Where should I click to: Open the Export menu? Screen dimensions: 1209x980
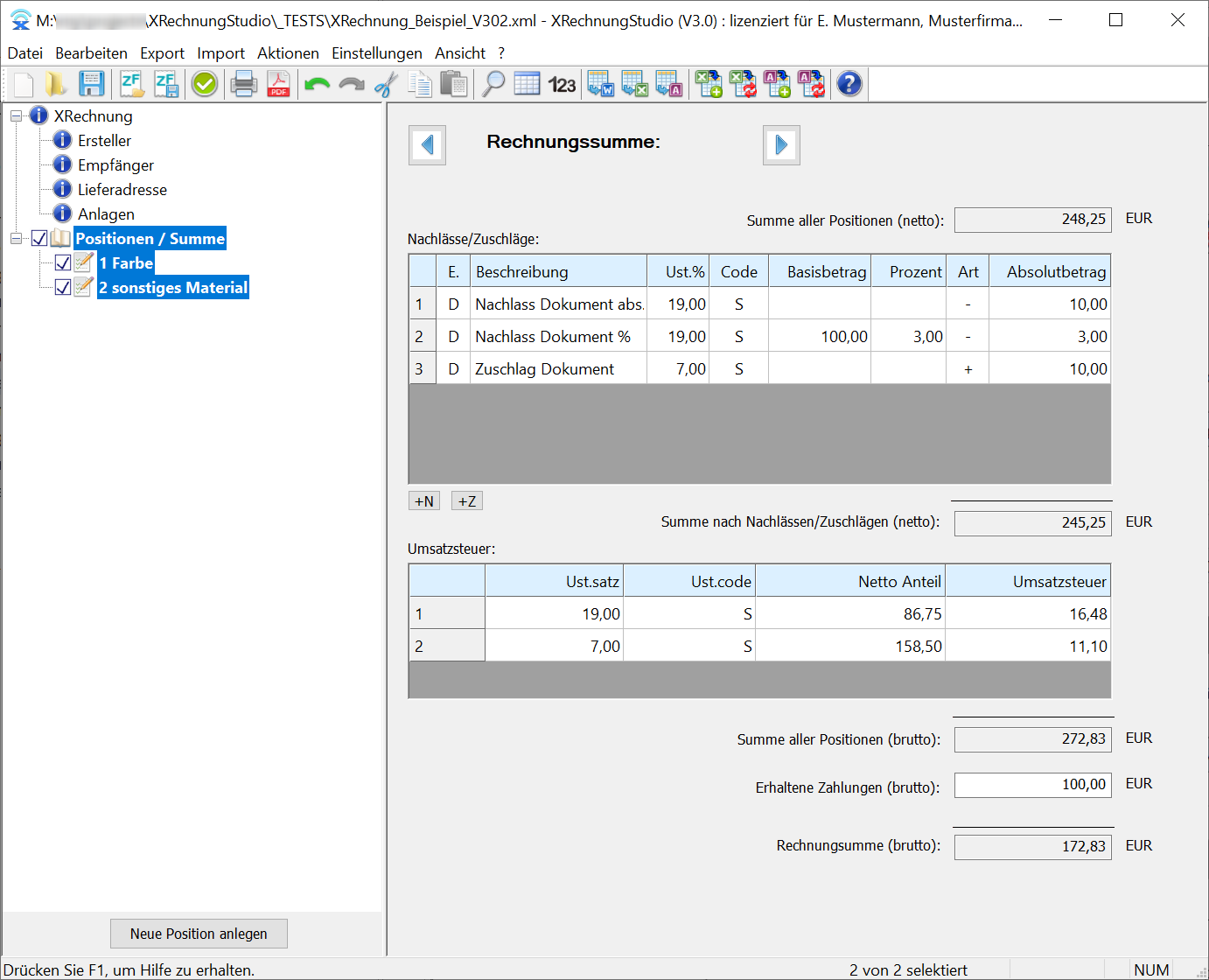click(x=162, y=53)
